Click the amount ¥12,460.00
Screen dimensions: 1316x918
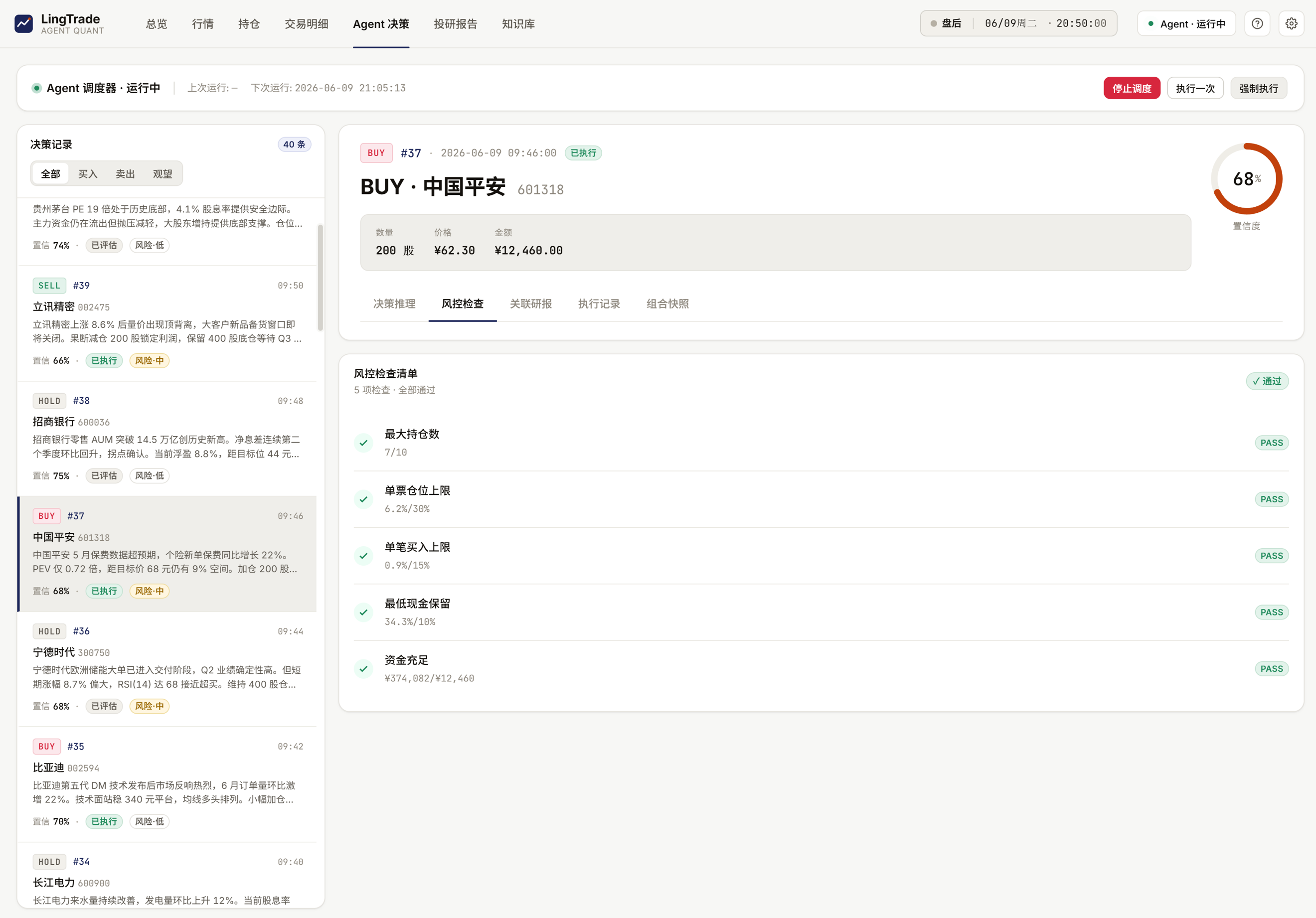coord(528,250)
